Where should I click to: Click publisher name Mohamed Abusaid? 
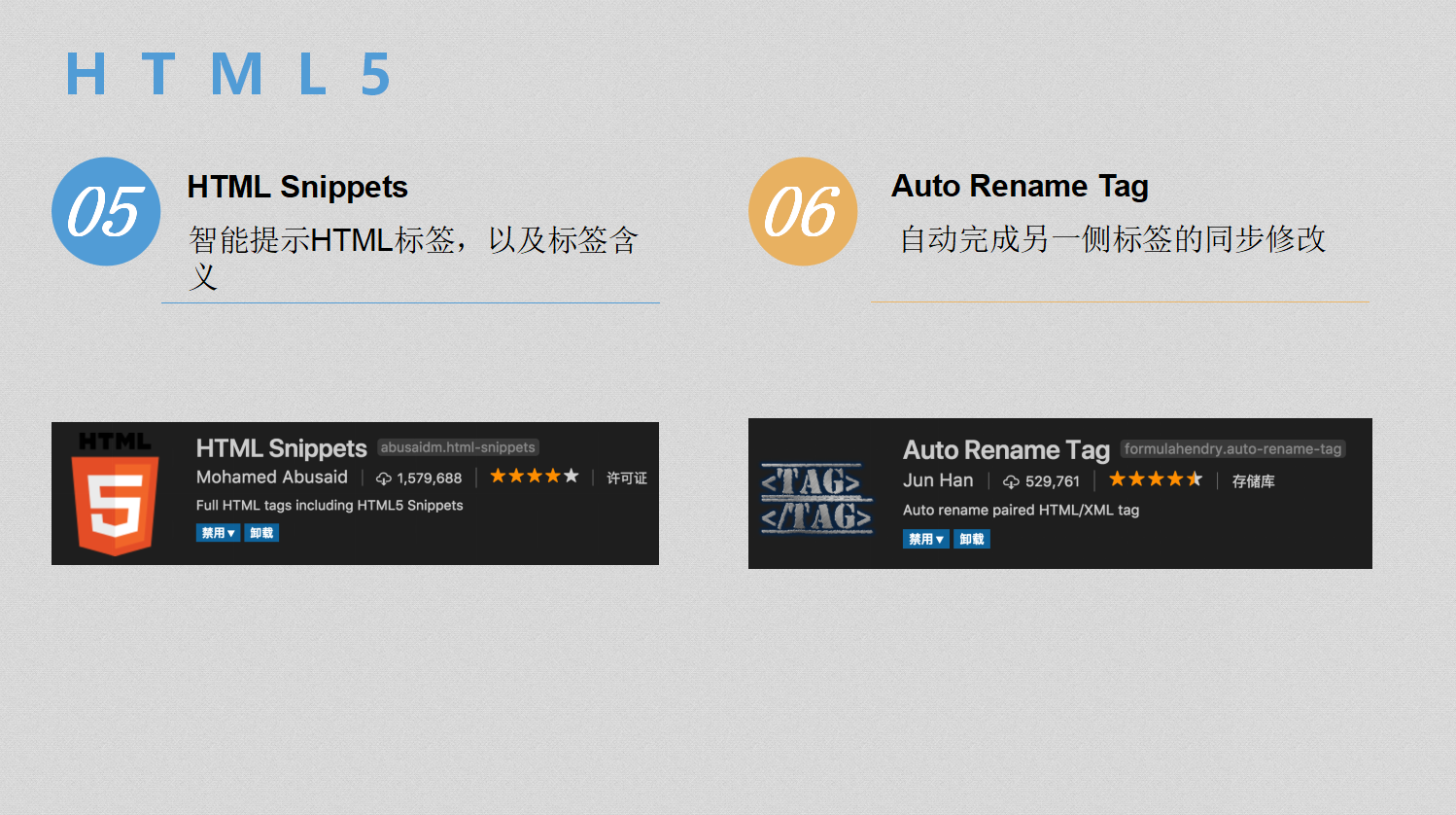click(272, 477)
